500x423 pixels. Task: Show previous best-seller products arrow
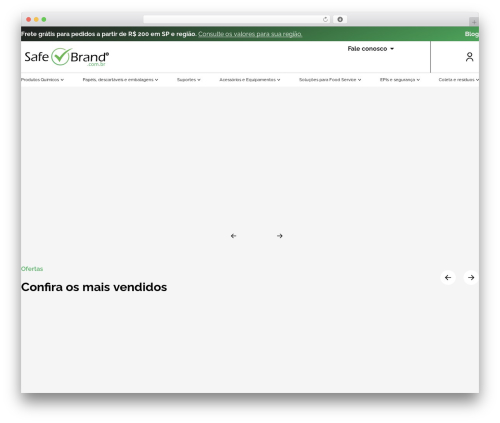coord(448,277)
